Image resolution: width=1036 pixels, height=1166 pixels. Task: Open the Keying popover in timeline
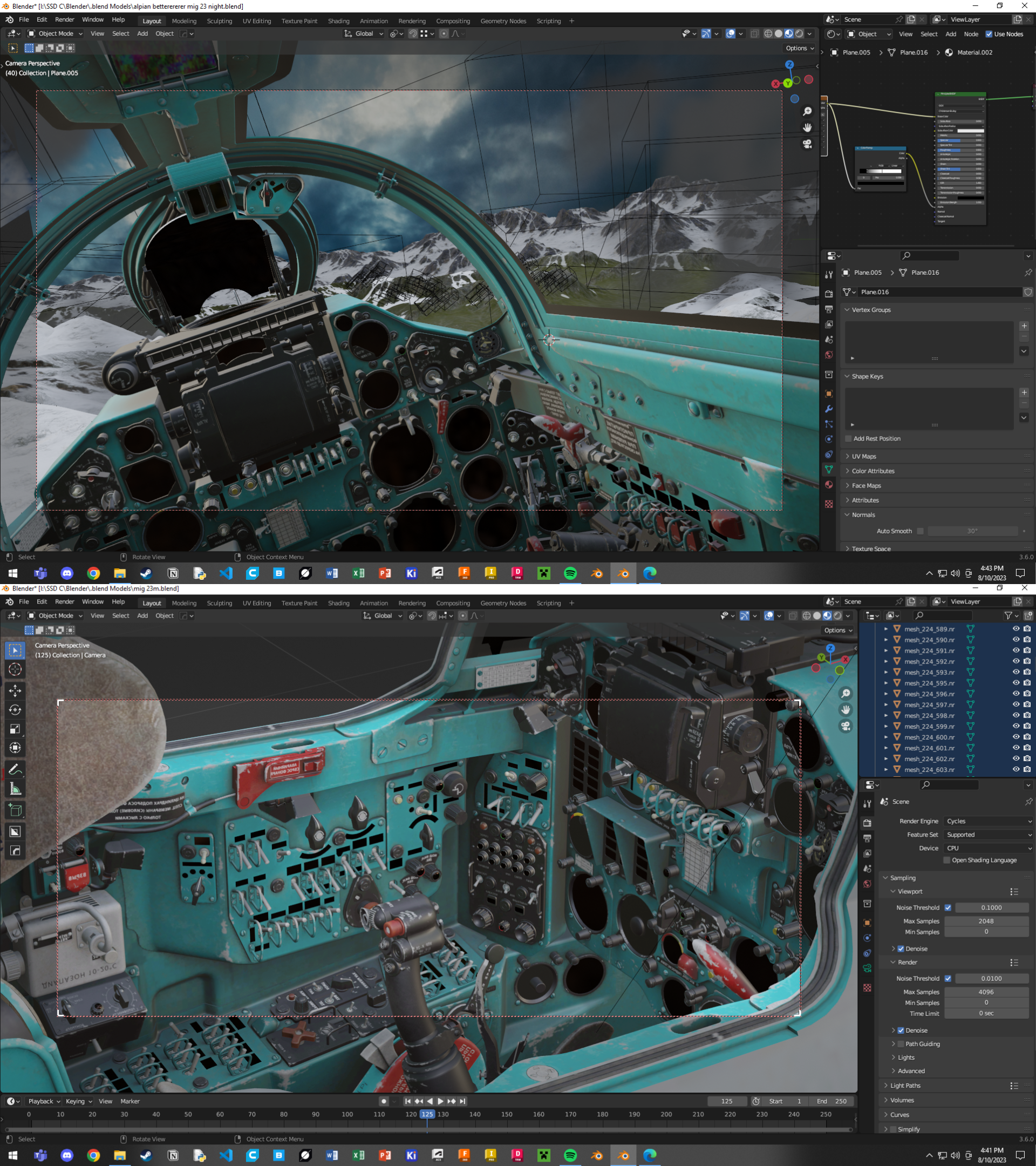[78, 1101]
